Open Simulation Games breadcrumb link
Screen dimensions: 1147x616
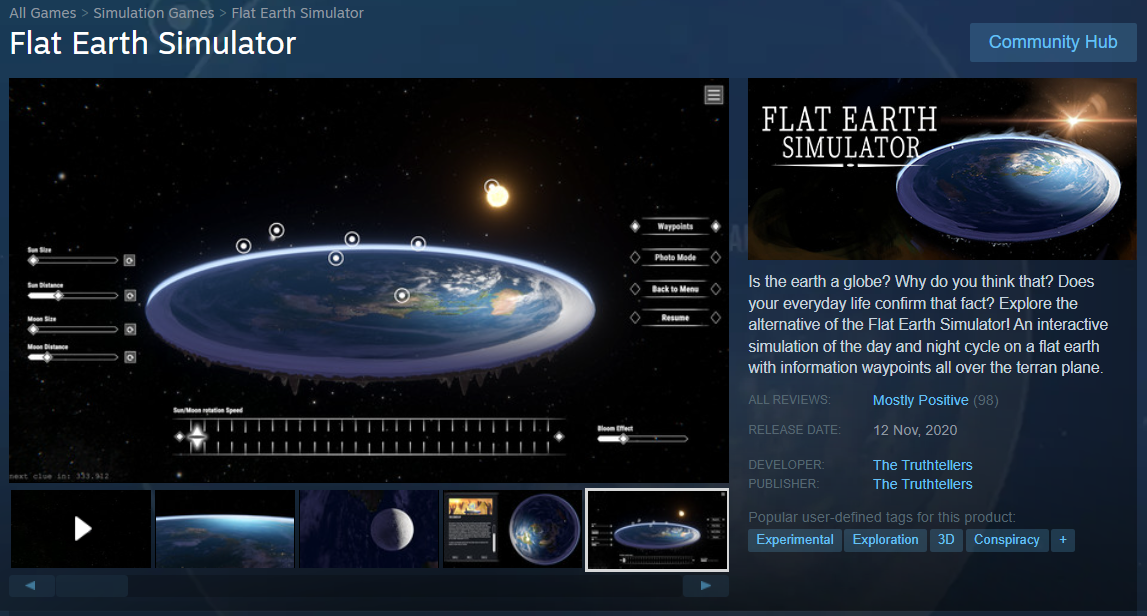tap(154, 13)
